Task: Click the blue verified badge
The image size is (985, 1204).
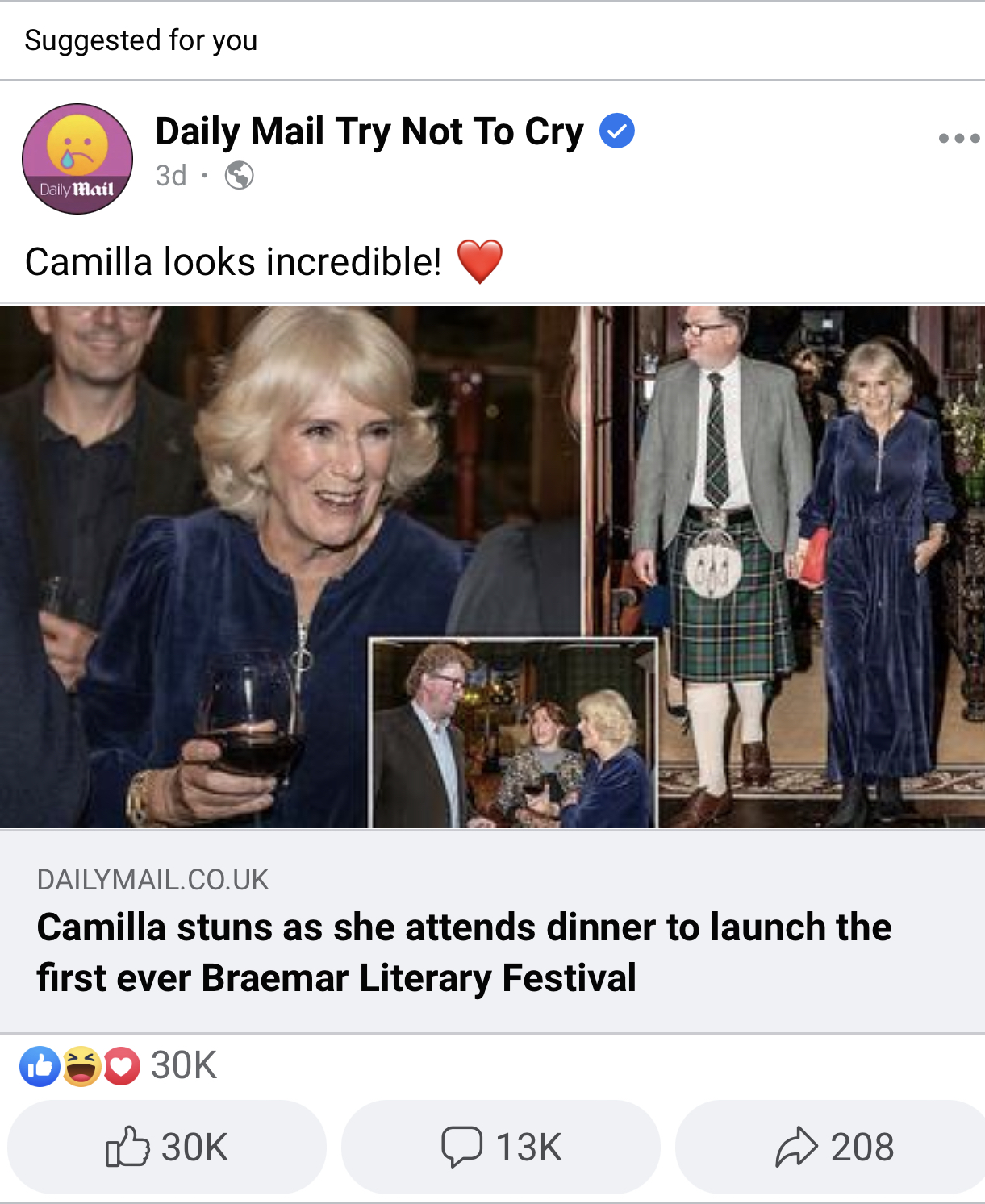Action: (x=617, y=131)
